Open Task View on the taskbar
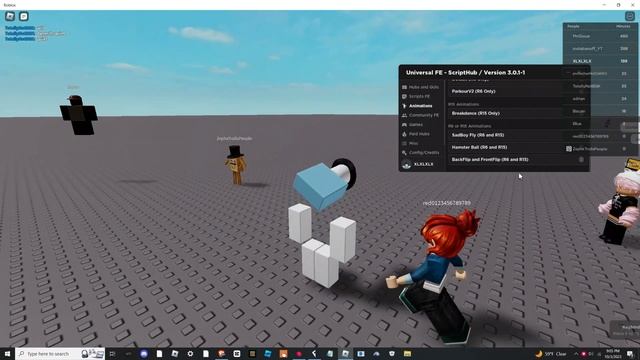The width and height of the screenshot is (640, 360). coord(113,353)
